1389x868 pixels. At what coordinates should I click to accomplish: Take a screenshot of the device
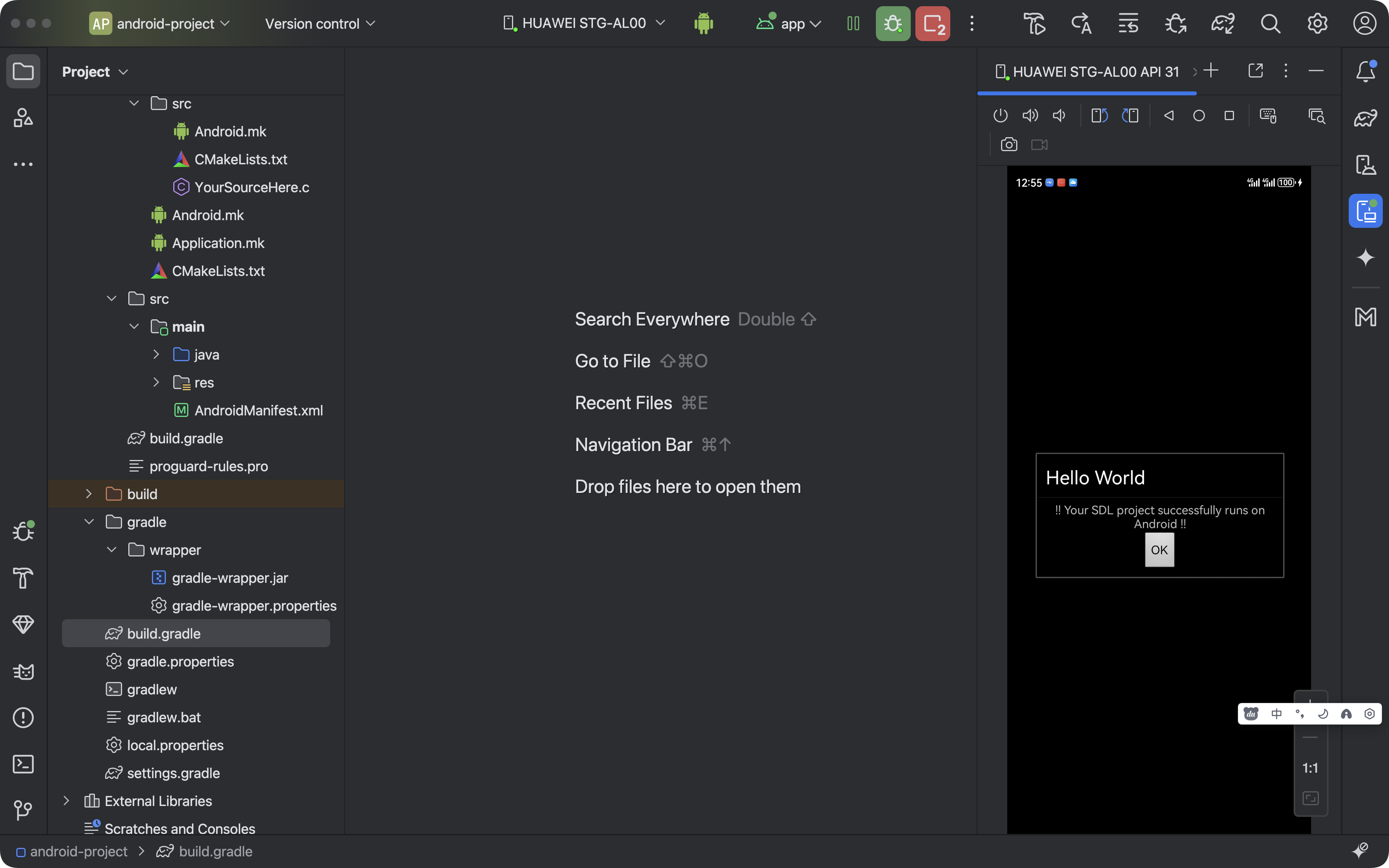click(1008, 145)
